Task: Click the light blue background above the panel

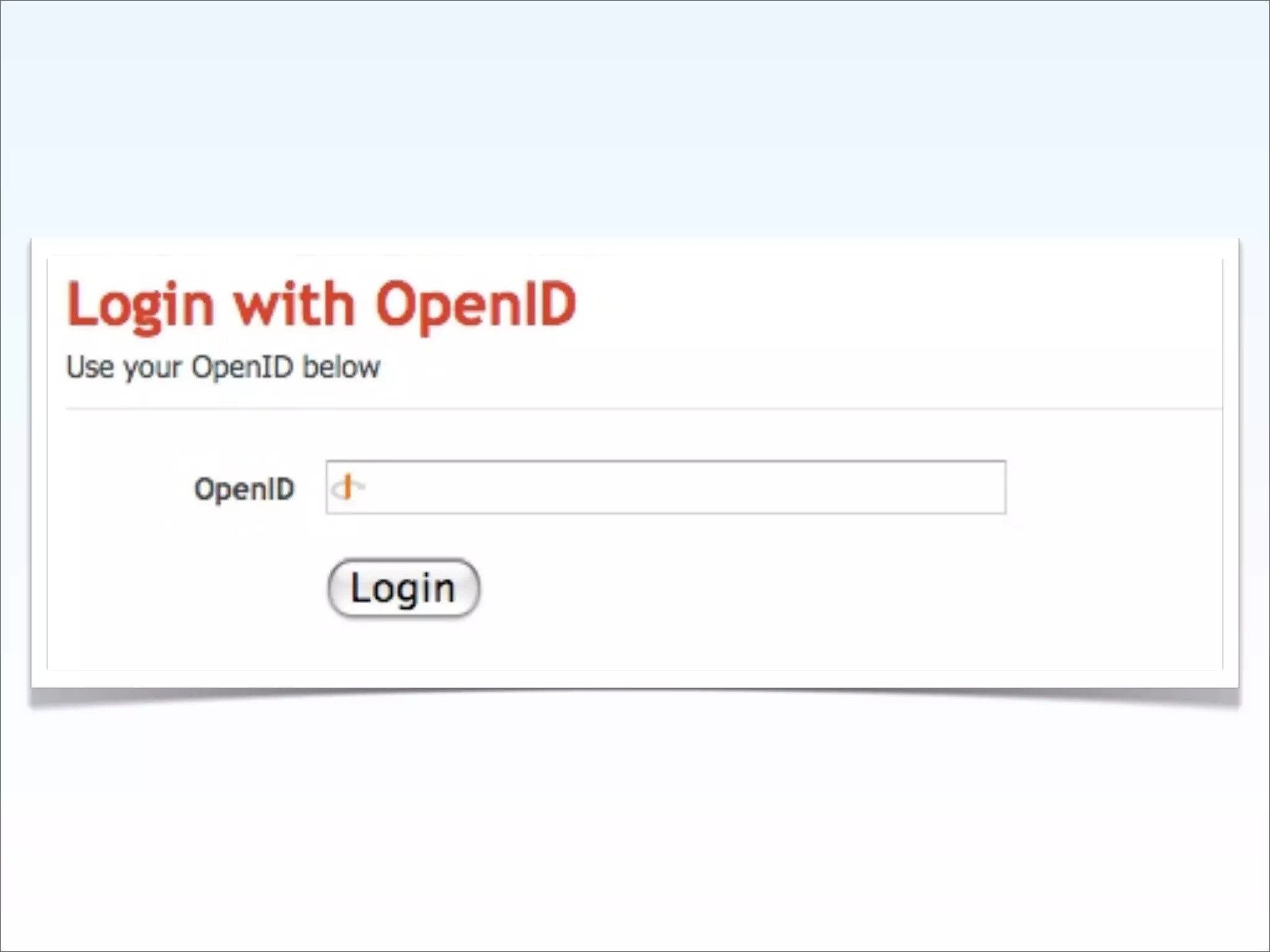Action: [635, 118]
